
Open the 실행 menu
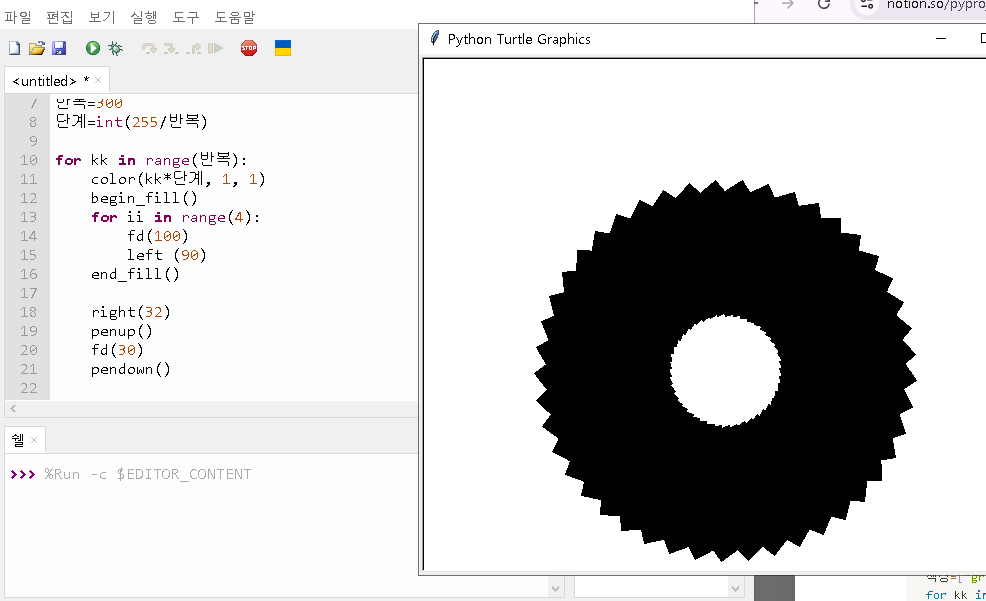coord(143,17)
